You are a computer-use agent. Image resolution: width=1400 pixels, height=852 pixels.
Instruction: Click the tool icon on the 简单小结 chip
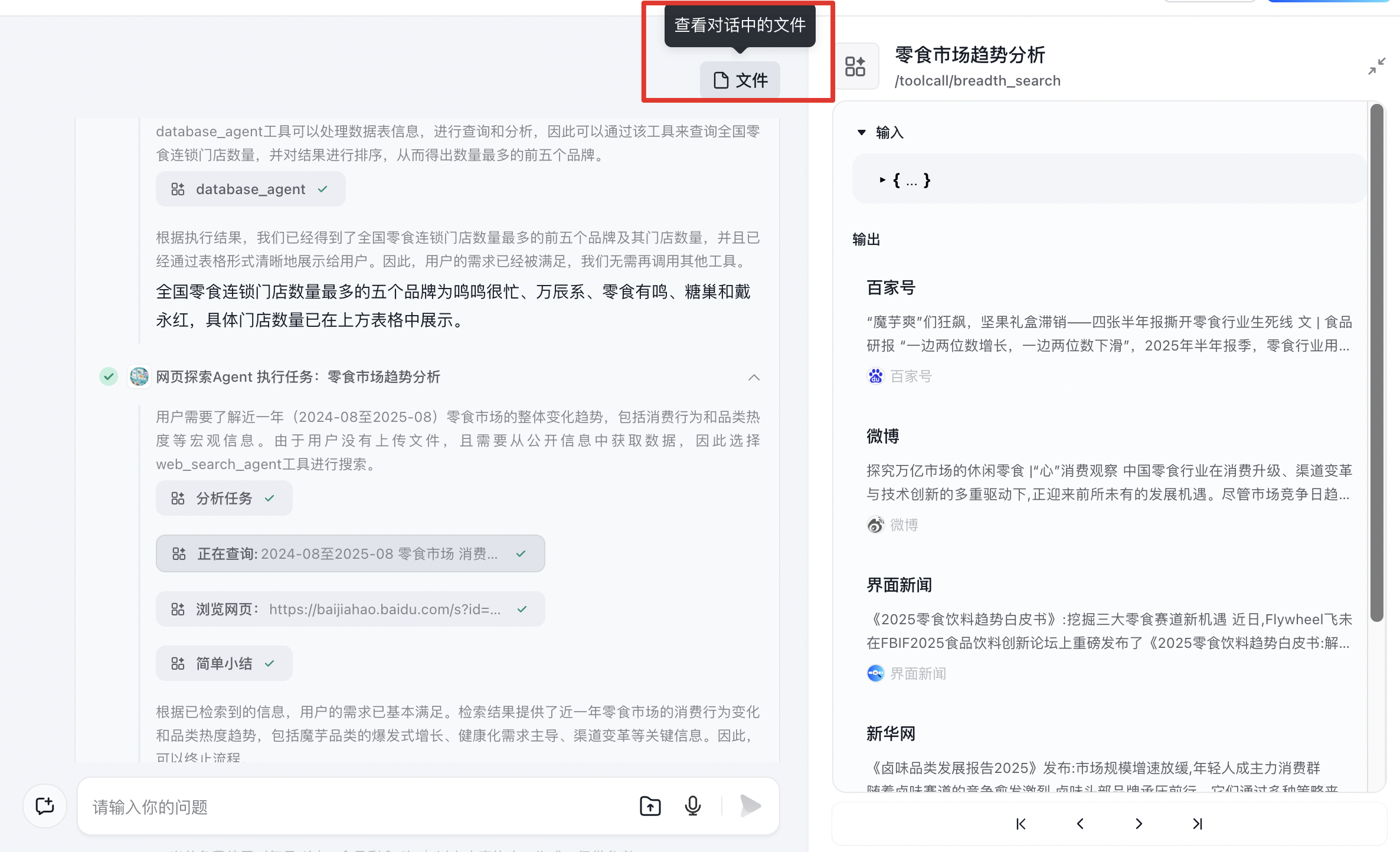coord(178,664)
